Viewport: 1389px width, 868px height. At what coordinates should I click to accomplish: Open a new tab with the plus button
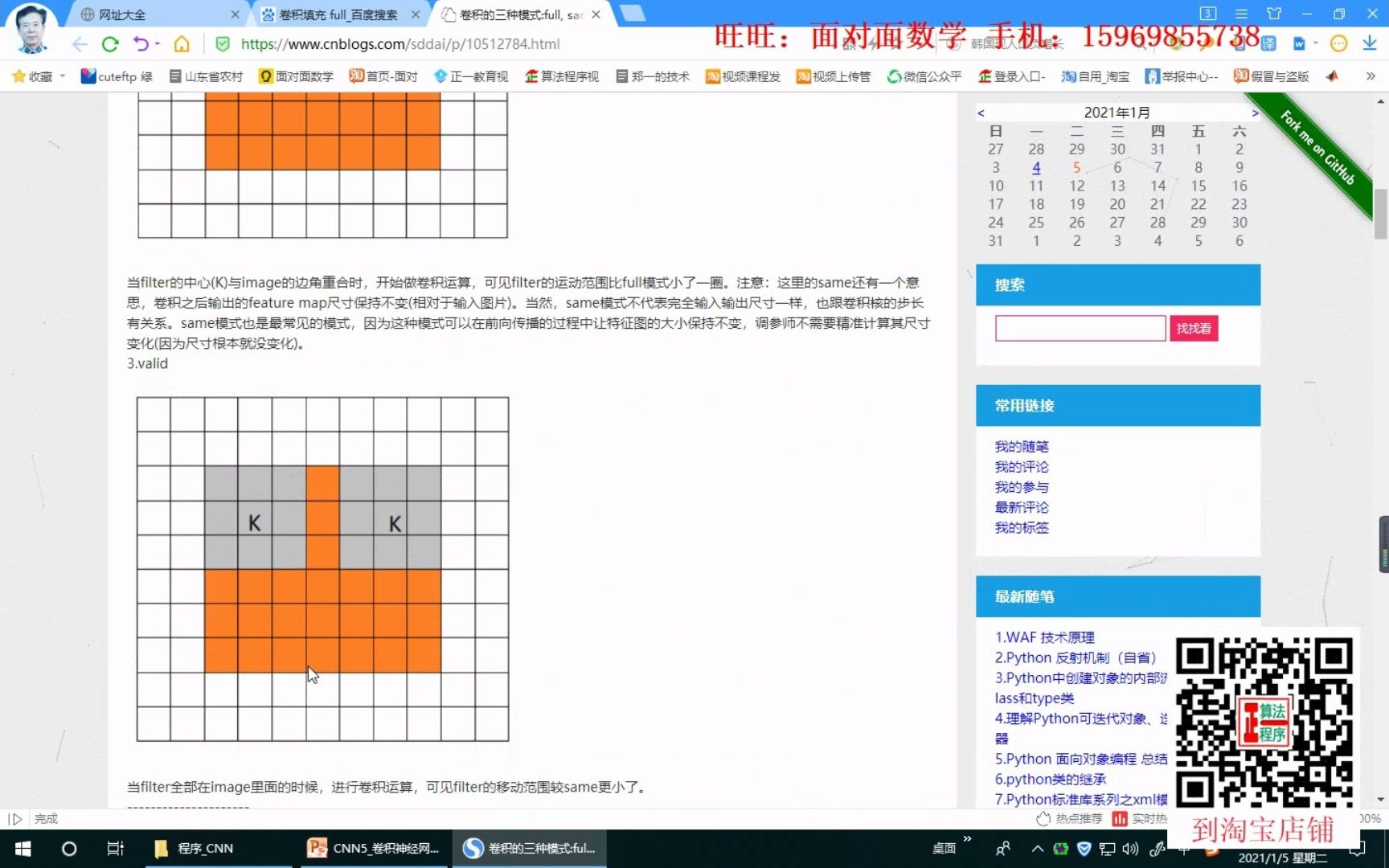coord(633,13)
